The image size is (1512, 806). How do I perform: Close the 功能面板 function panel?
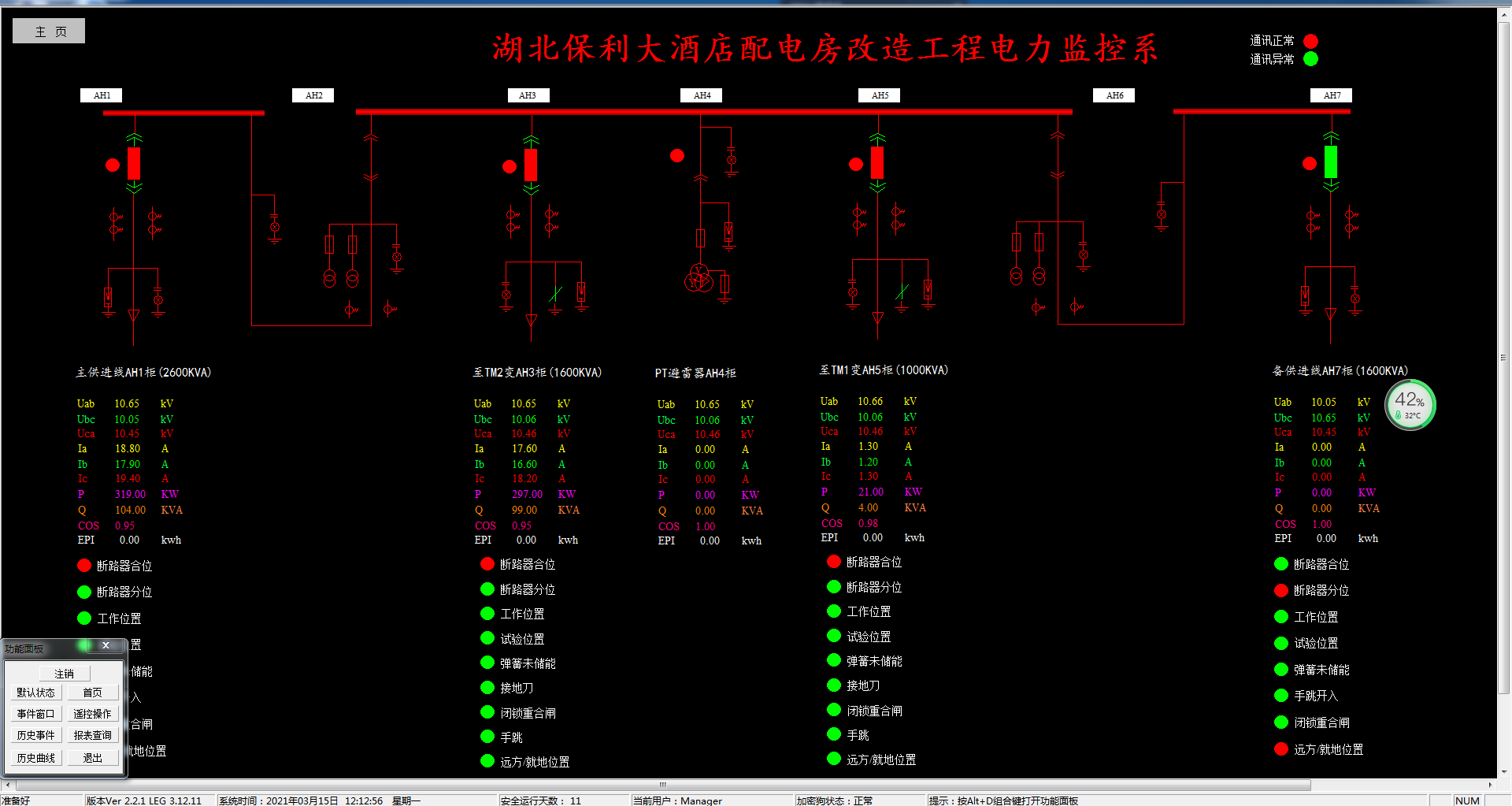click(106, 645)
